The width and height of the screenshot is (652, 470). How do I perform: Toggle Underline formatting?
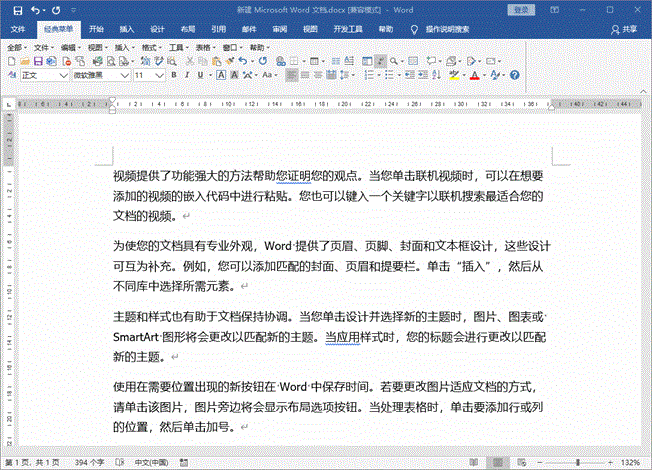200,75
